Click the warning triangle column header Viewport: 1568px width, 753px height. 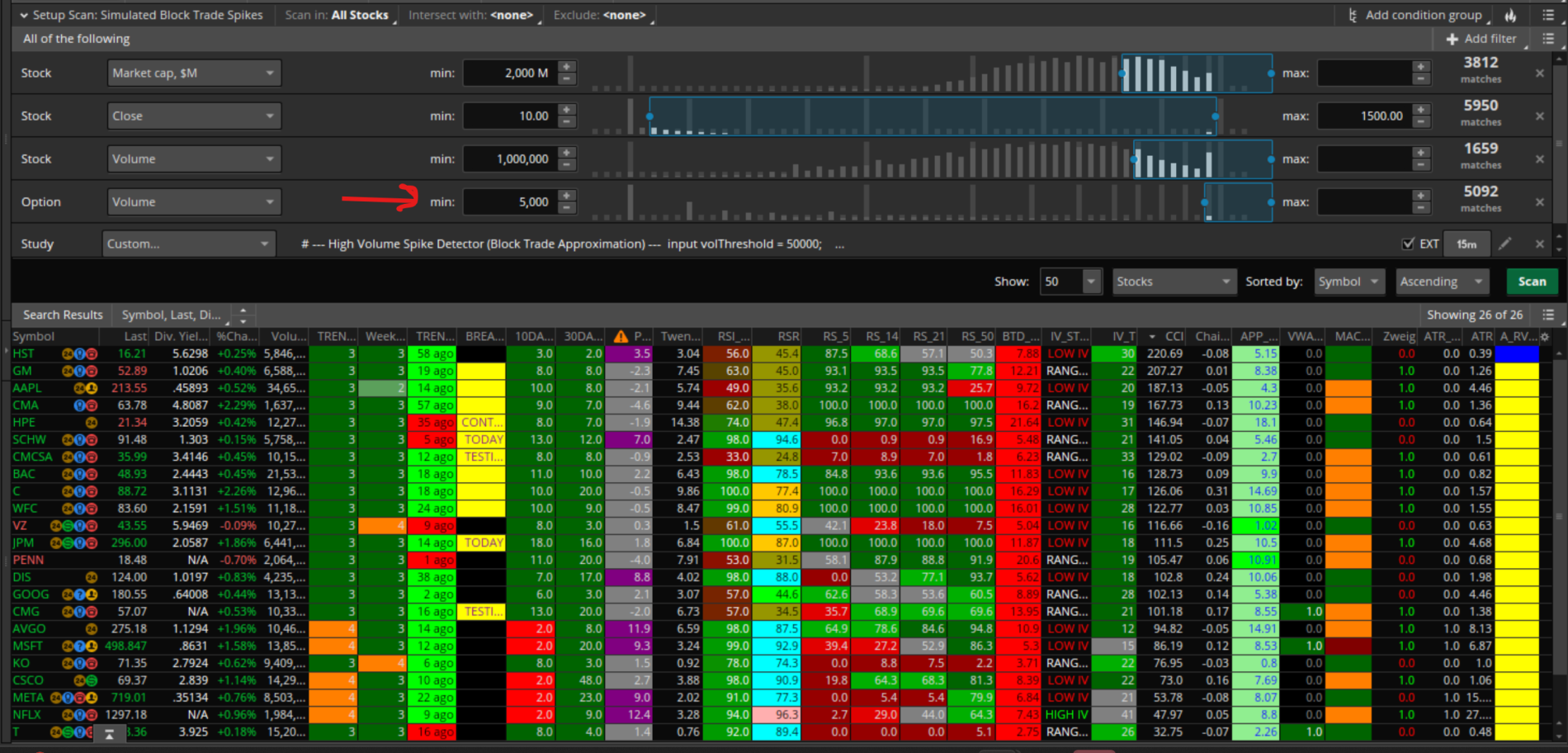click(x=621, y=336)
